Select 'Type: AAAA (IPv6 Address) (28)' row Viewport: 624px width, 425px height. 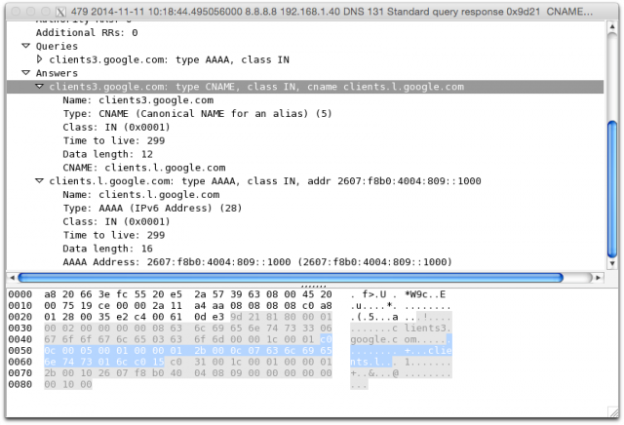(x=152, y=208)
